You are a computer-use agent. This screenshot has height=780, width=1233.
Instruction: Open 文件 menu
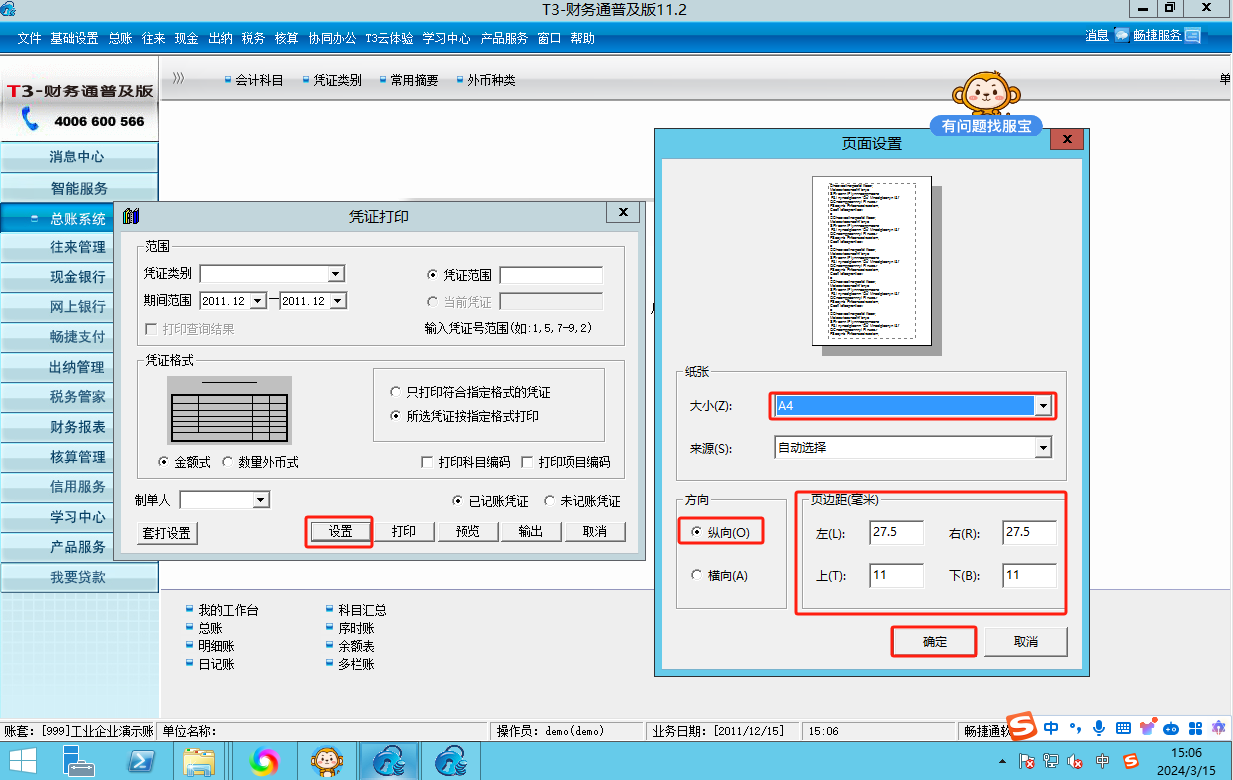click(29, 38)
